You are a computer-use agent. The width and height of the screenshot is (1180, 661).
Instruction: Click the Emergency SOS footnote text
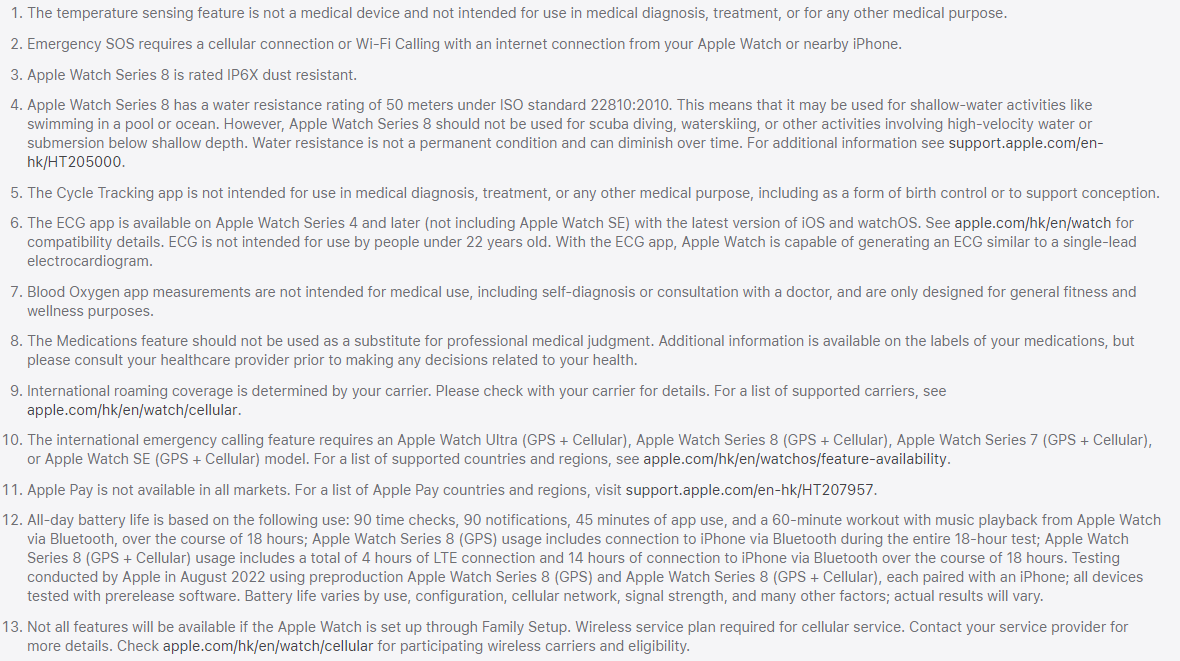click(x=464, y=44)
